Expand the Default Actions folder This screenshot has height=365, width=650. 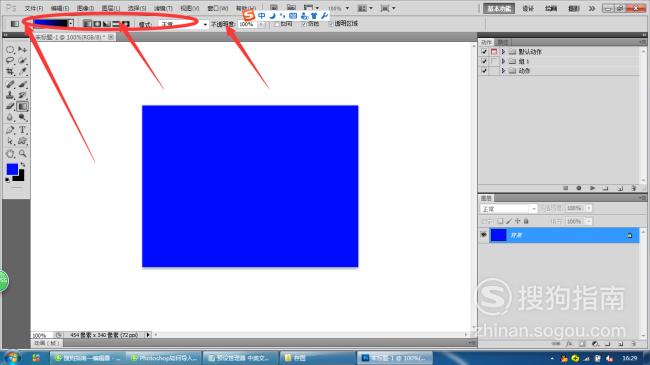[x=503, y=51]
